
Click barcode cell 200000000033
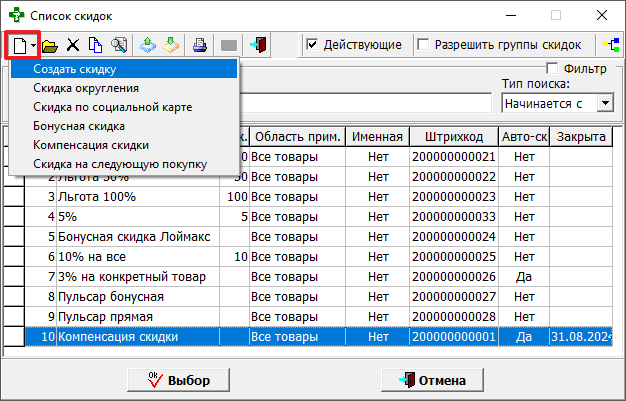[454, 216]
